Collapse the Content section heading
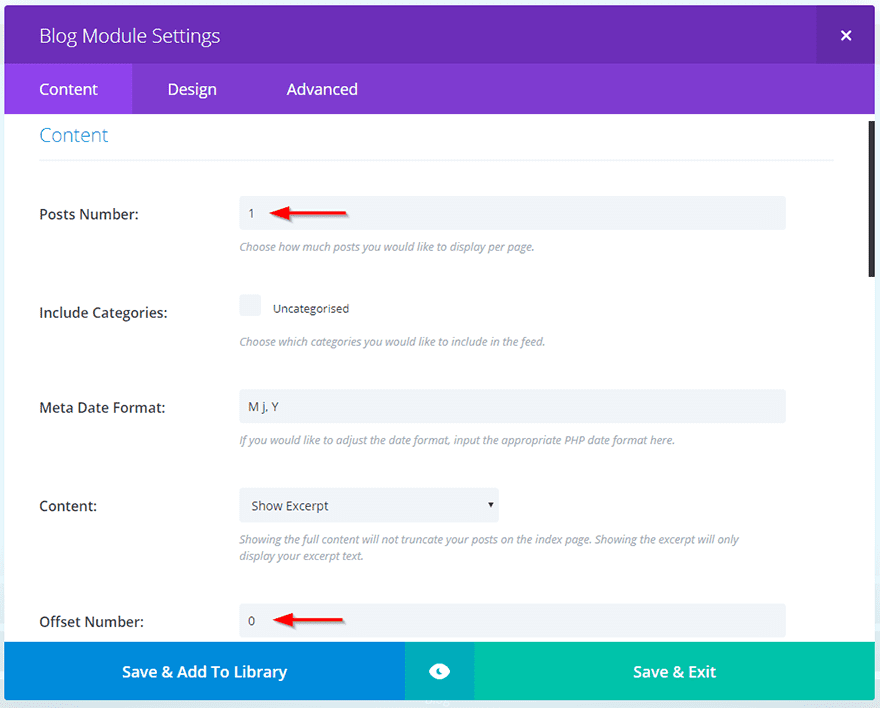Image resolution: width=880 pixels, height=708 pixels. click(74, 136)
